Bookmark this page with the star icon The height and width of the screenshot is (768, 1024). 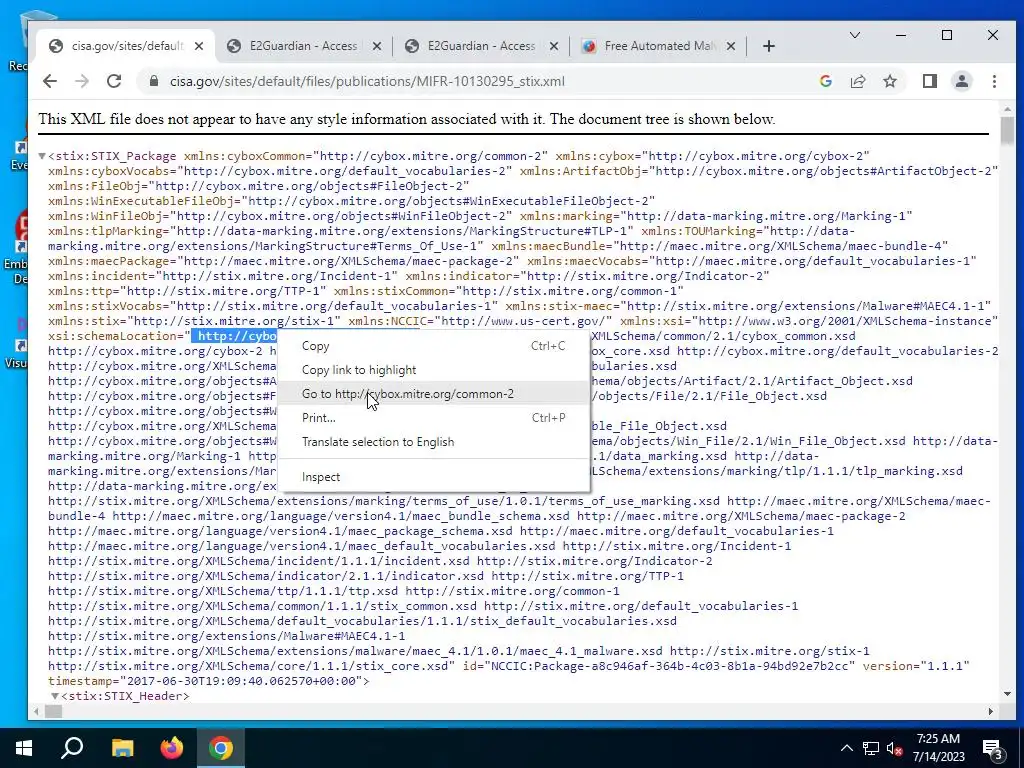pyautogui.click(x=889, y=81)
